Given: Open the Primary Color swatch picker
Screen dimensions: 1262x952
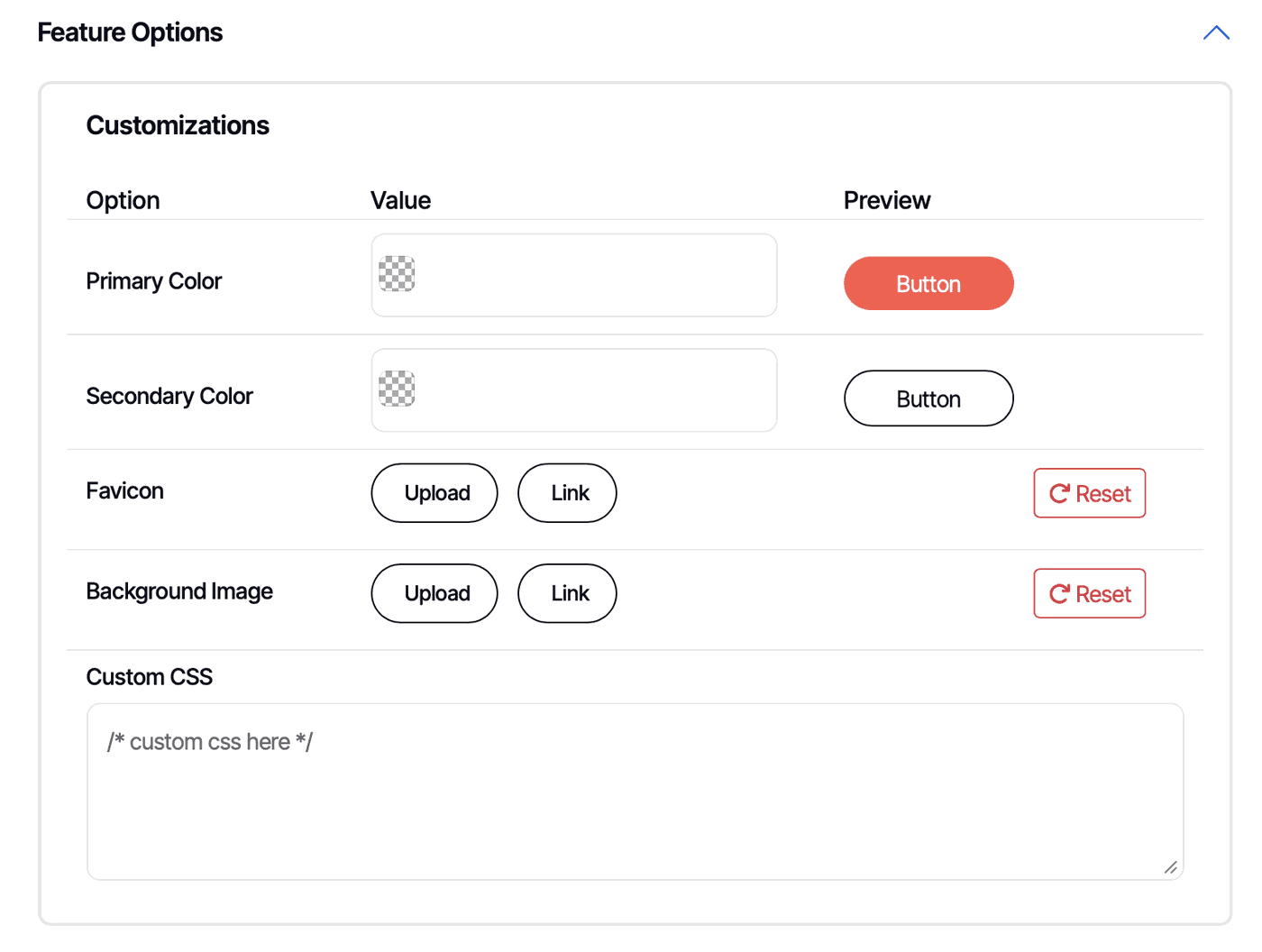Looking at the screenshot, I should pos(397,274).
